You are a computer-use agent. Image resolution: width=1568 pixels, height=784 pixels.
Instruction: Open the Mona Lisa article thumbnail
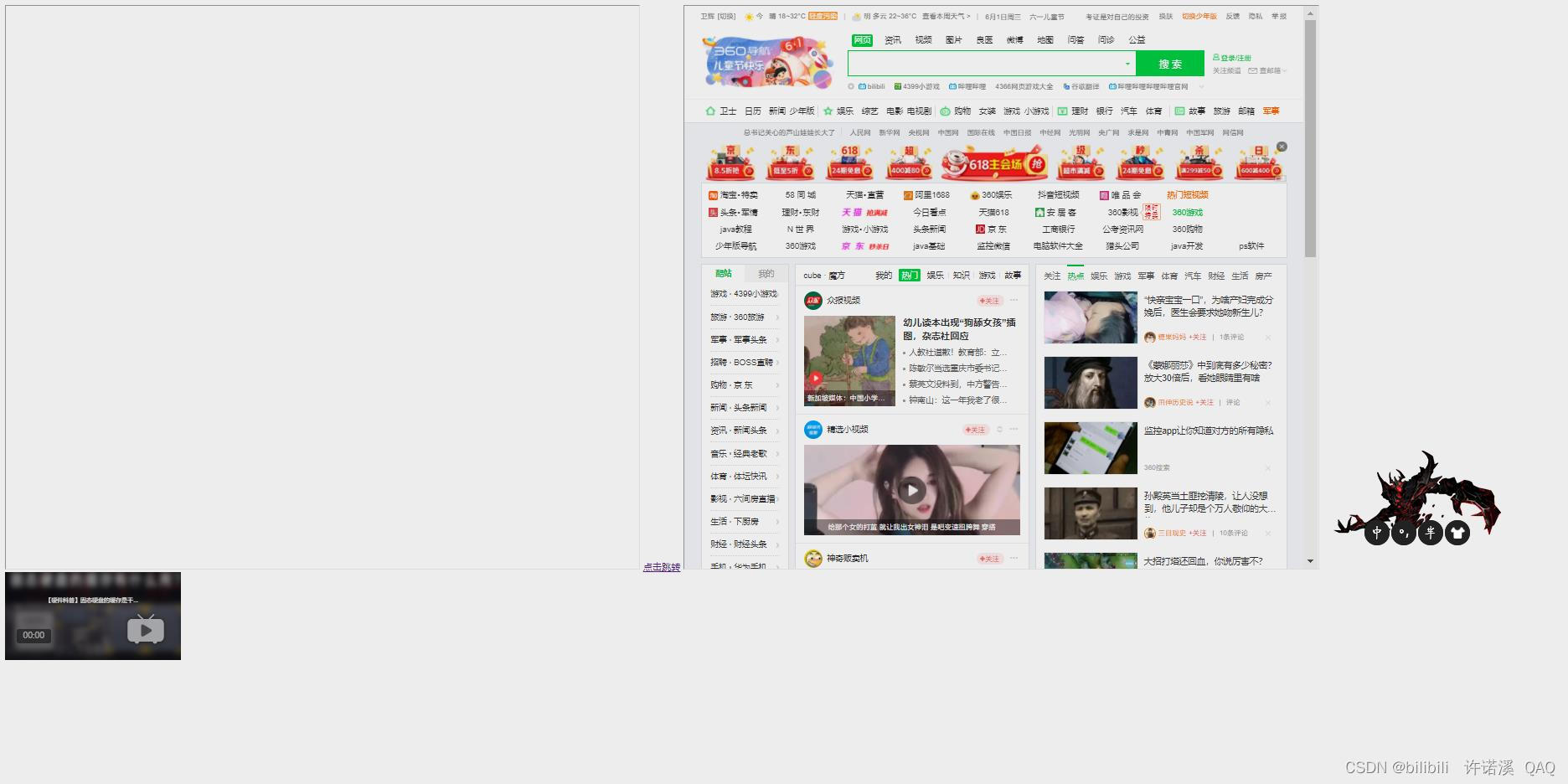1091,383
